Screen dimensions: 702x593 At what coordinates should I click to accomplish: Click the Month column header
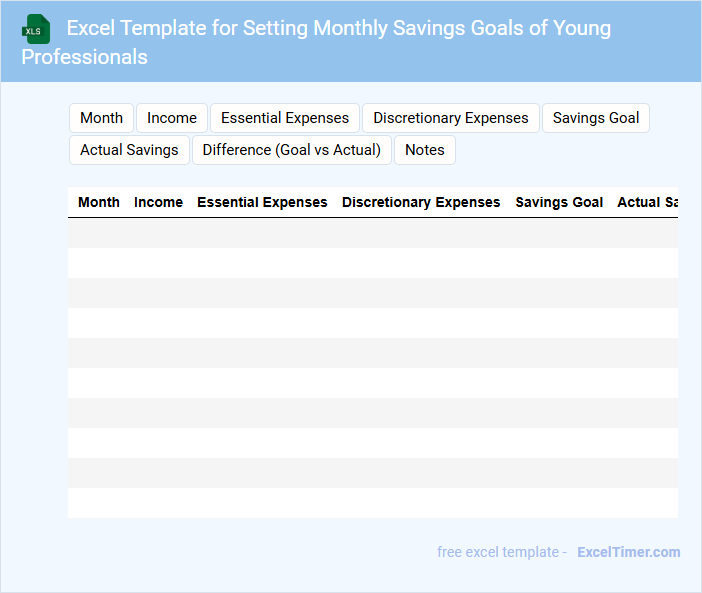click(x=99, y=202)
